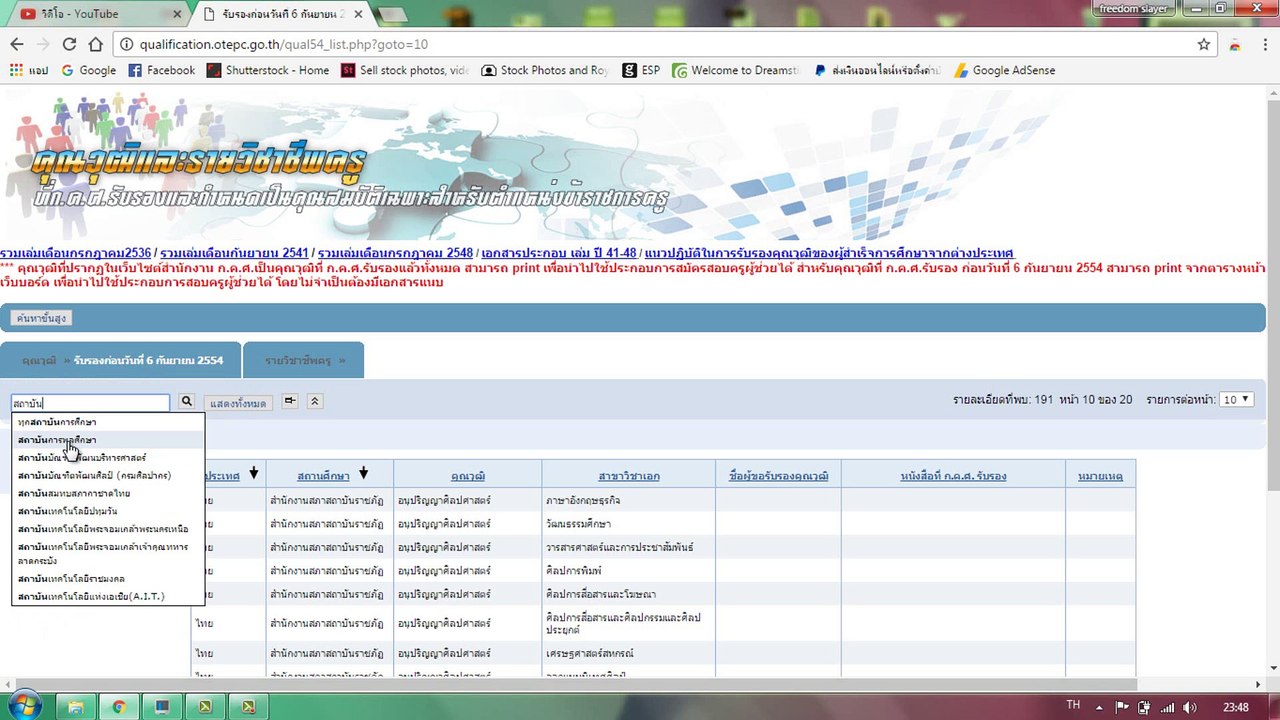This screenshot has height=720, width=1280.
Task: Open the ESP bookmark
Action: click(x=641, y=70)
